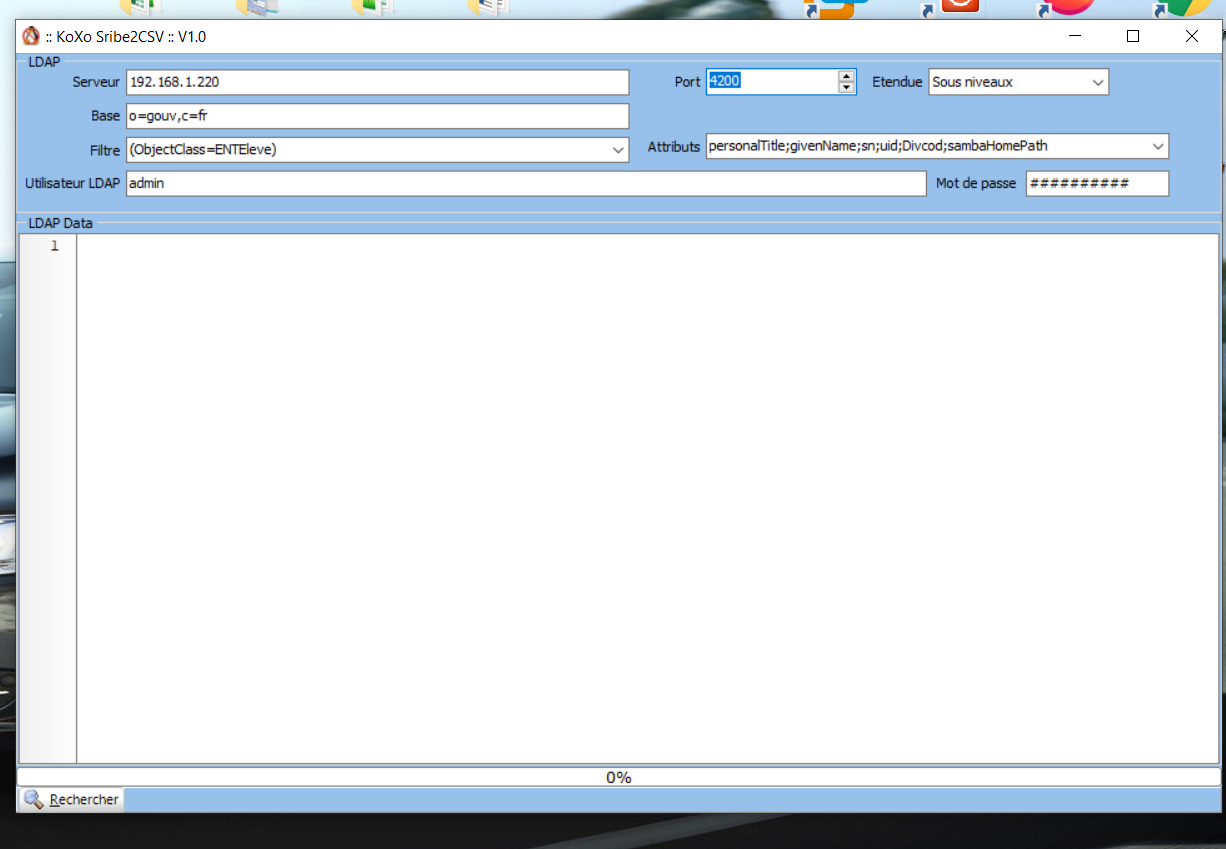Decrease Port with the down arrow

847,88
